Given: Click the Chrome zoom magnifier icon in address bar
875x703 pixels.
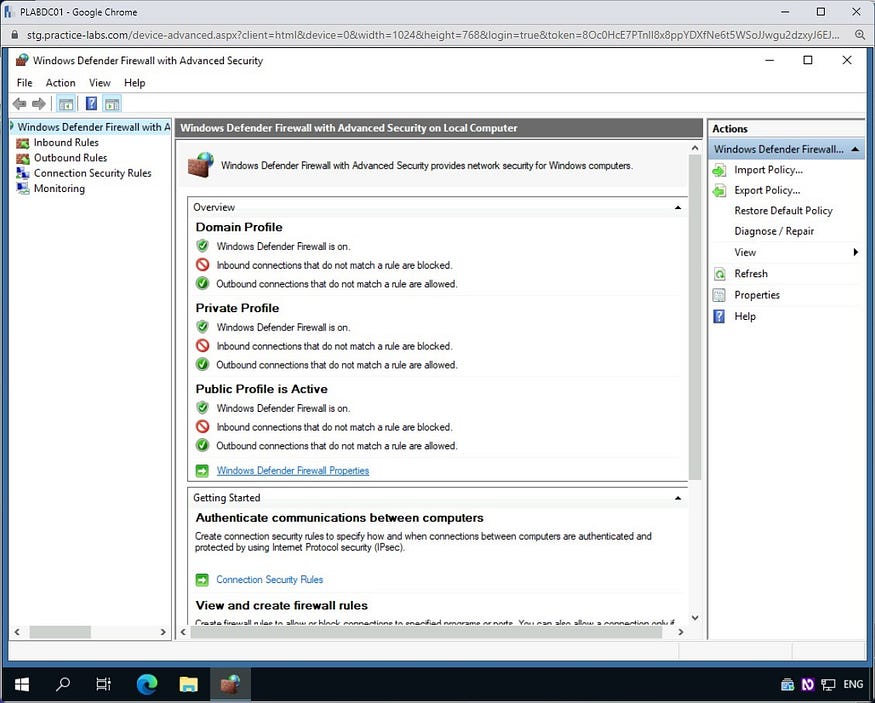Looking at the screenshot, I should tap(860, 35).
